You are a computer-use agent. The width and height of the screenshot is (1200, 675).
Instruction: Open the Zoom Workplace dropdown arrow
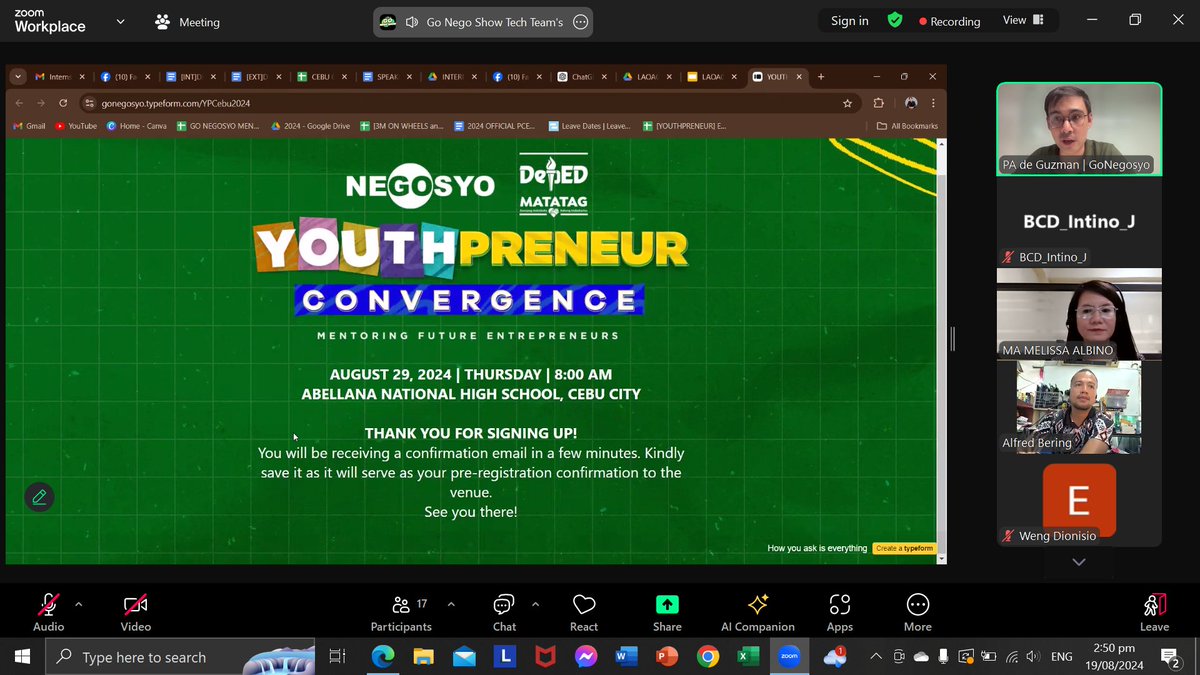point(121,21)
